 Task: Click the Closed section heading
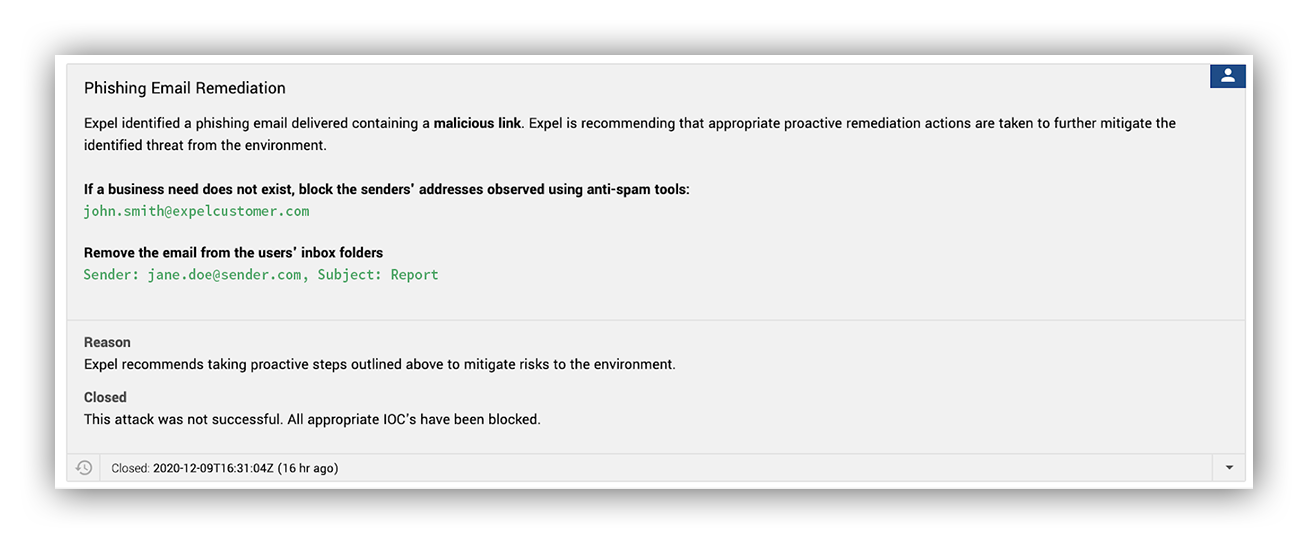105,397
